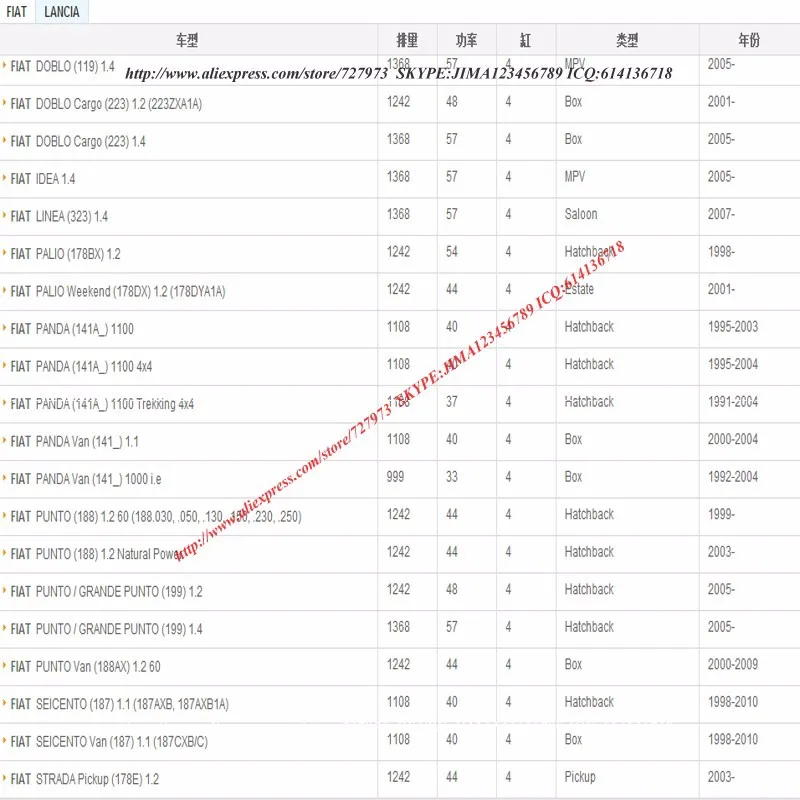Select FIAT DOBLO Cargo (223) 1.4 row name

(78, 141)
